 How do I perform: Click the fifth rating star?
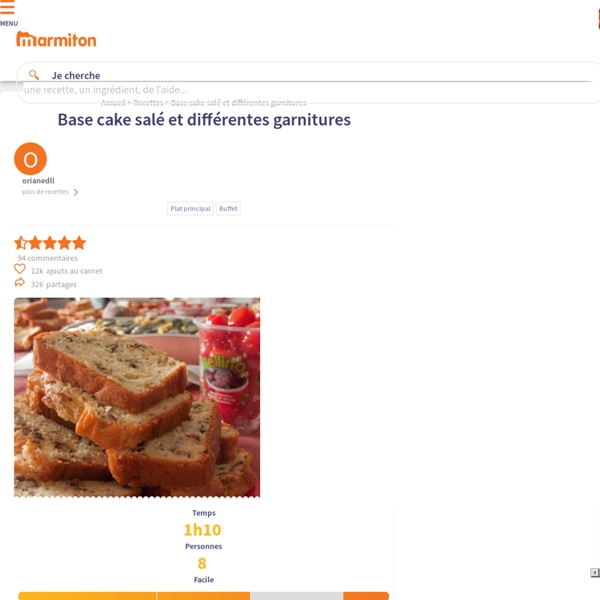click(x=79, y=243)
